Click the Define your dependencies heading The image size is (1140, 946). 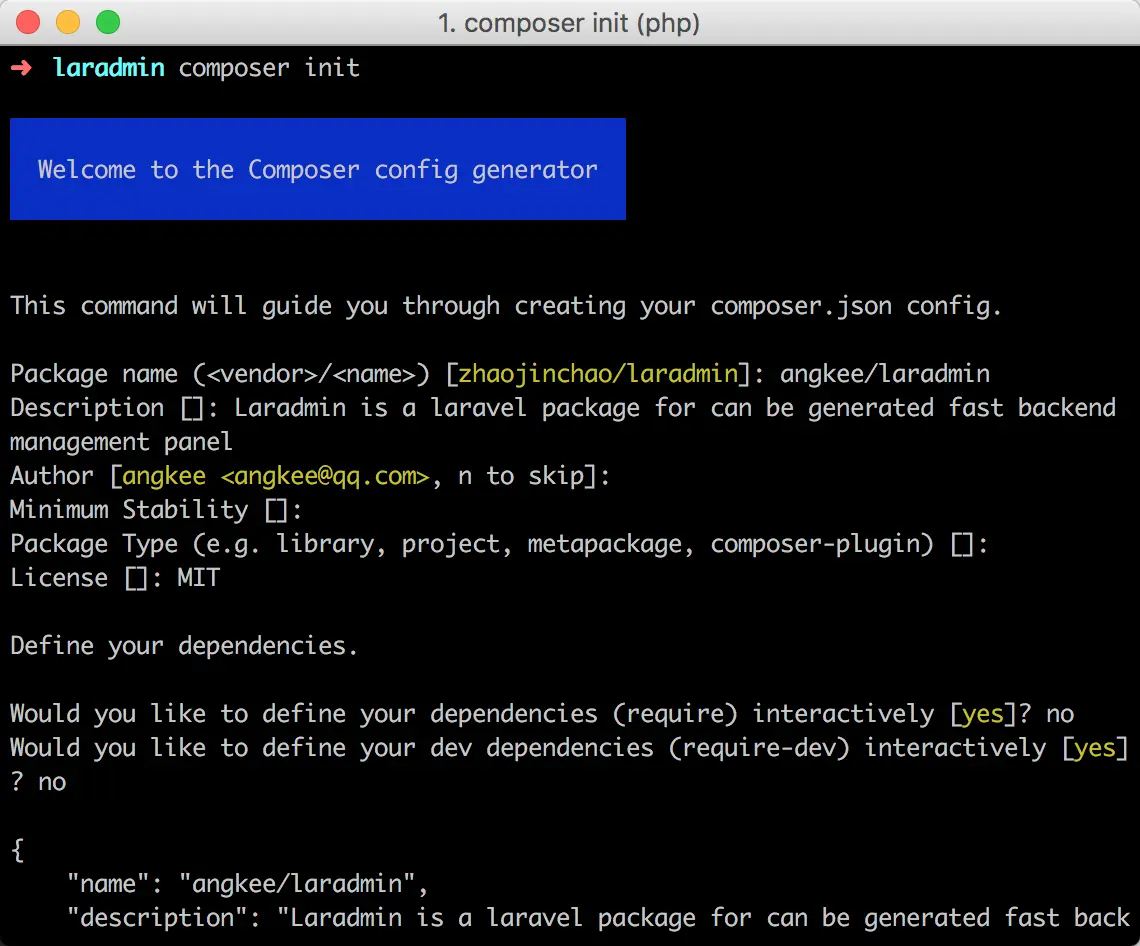(x=183, y=645)
